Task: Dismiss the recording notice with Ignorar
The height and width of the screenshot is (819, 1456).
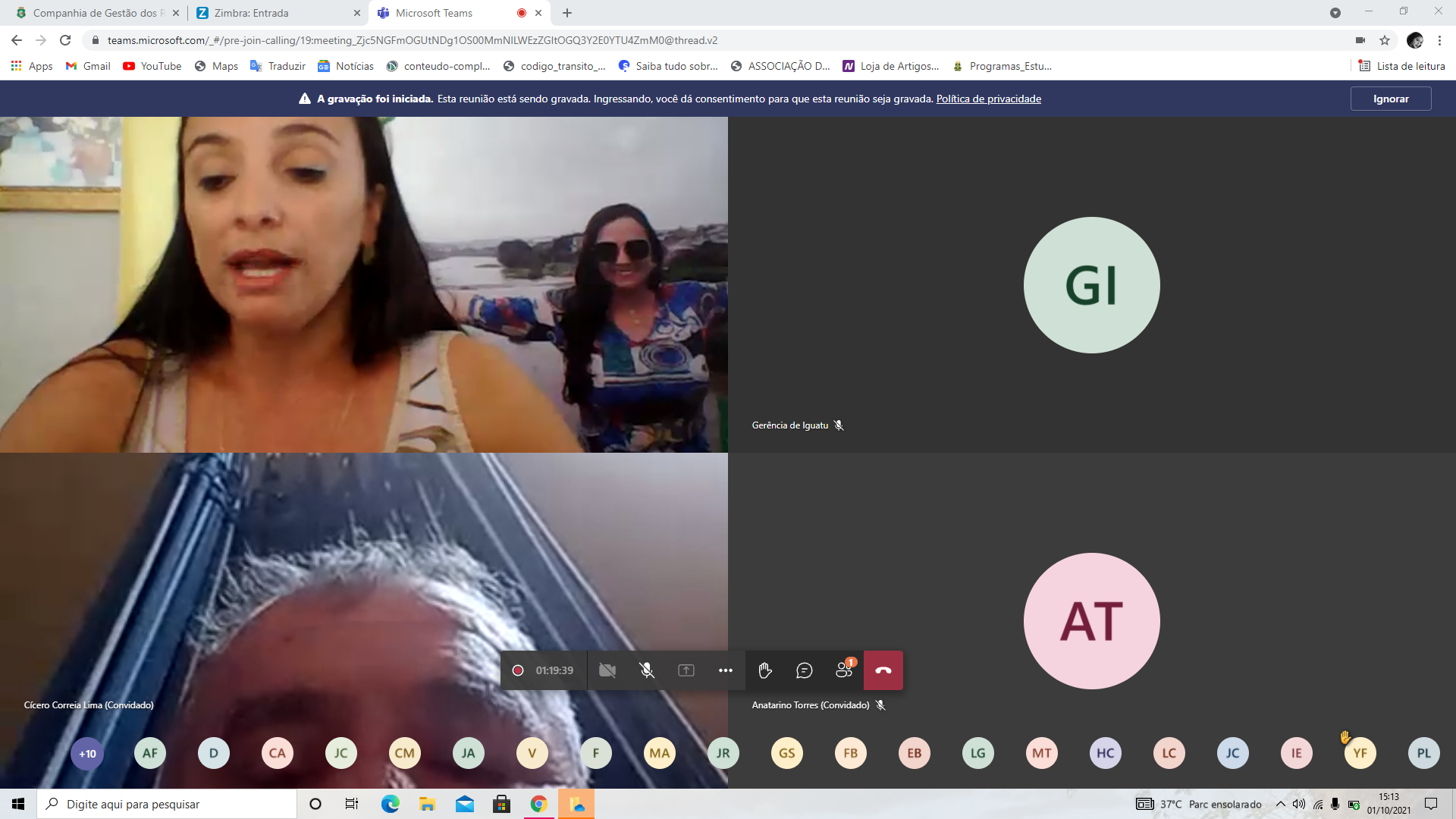Action: [1391, 99]
